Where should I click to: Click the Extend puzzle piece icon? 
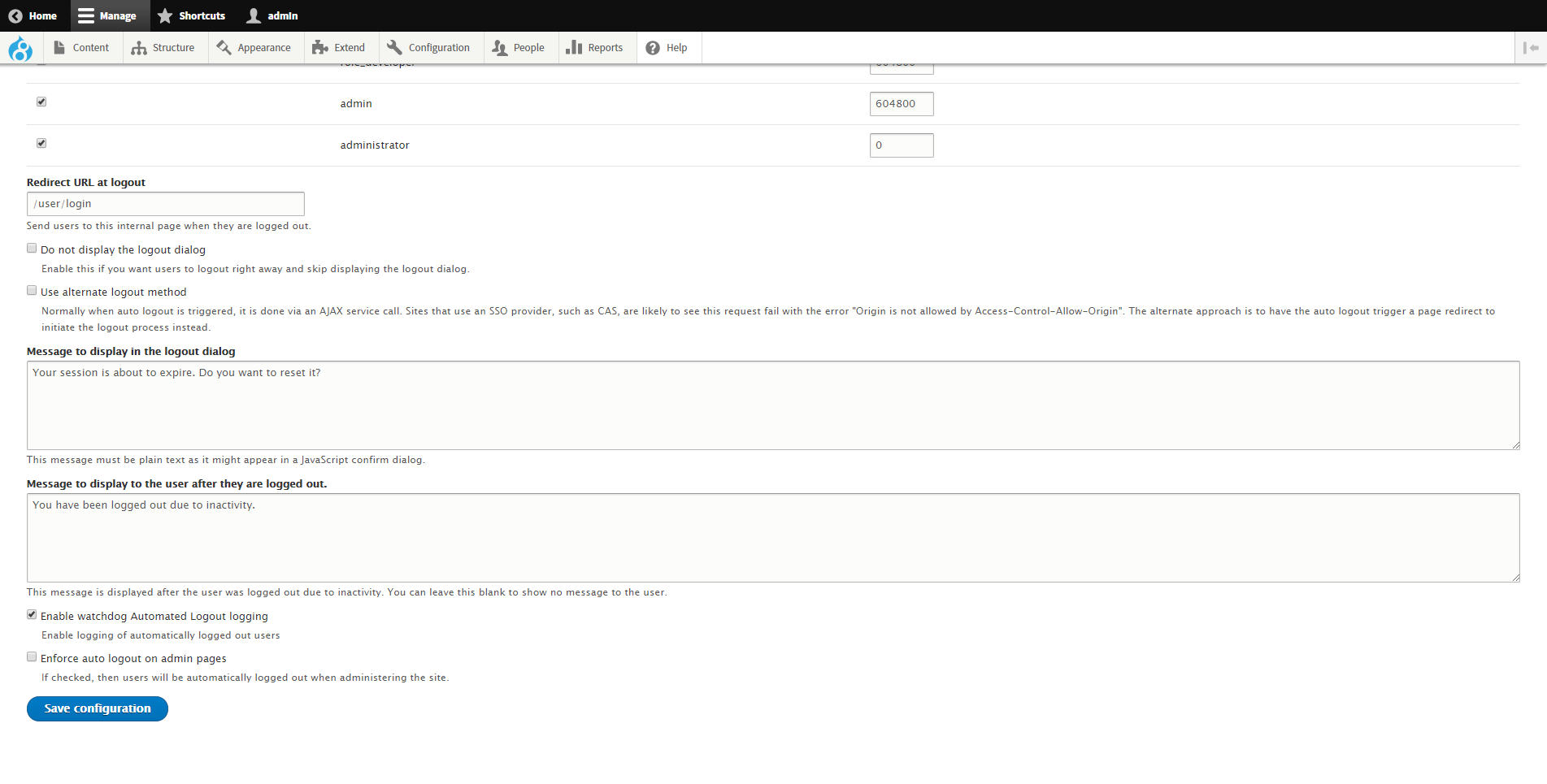tap(320, 48)
